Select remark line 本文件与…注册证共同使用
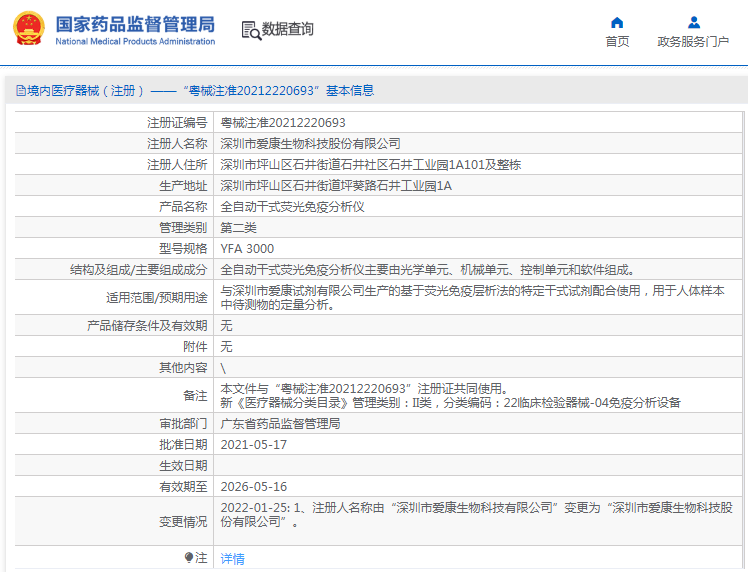 coord(364,388)
